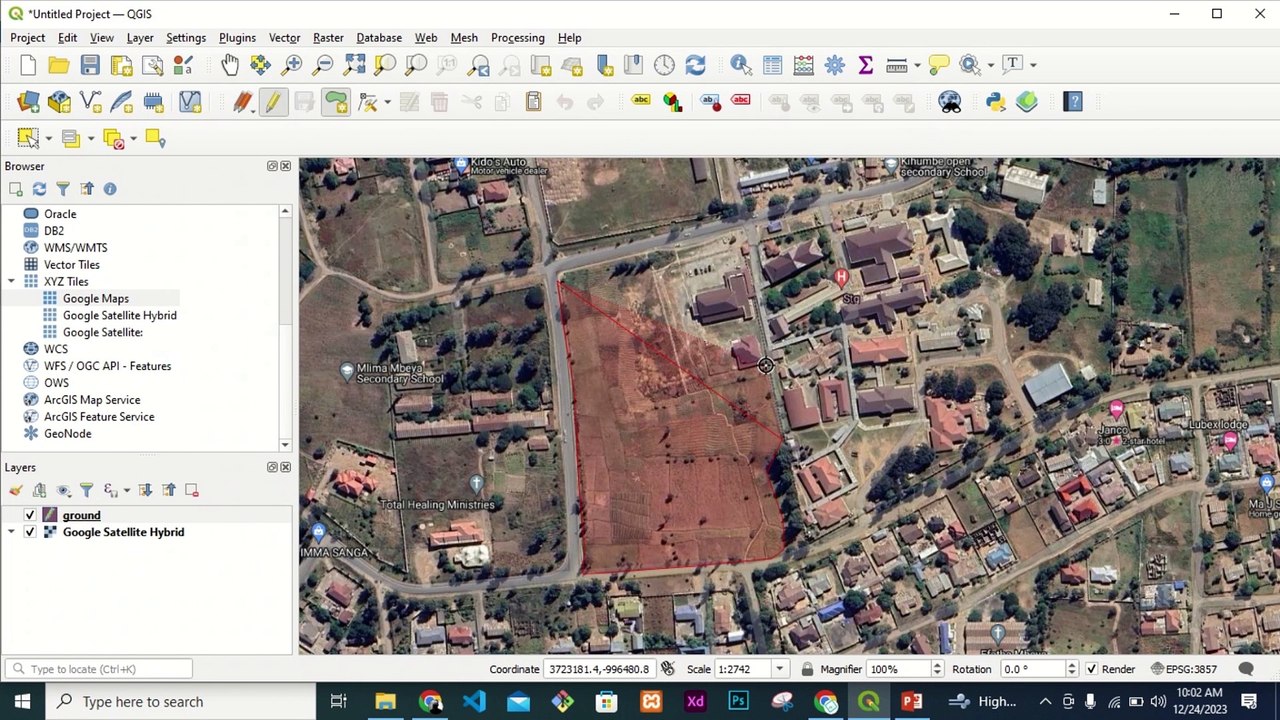Open the Scale dropdown list

pos(779,669)
